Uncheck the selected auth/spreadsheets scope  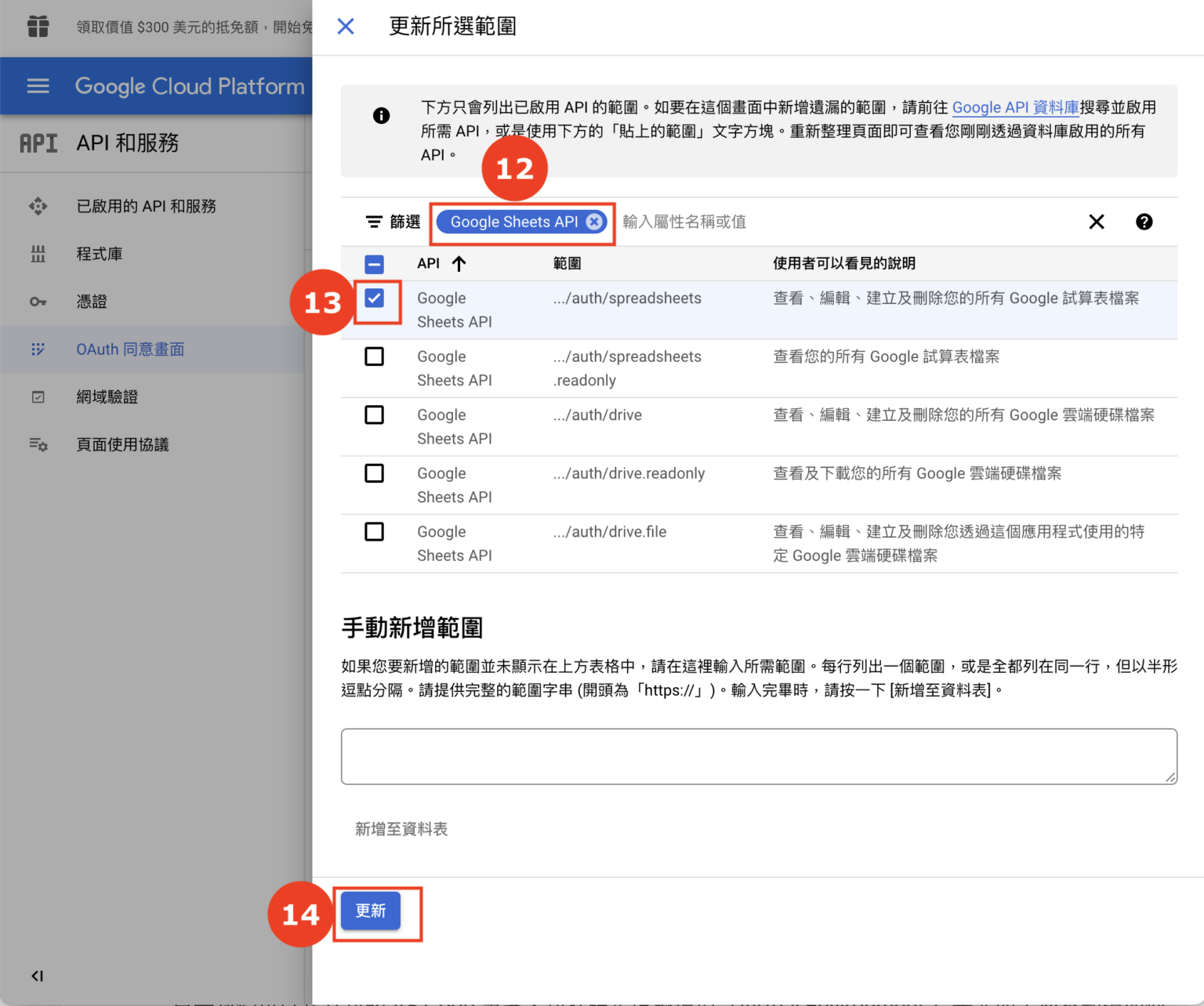pos(375,298)
